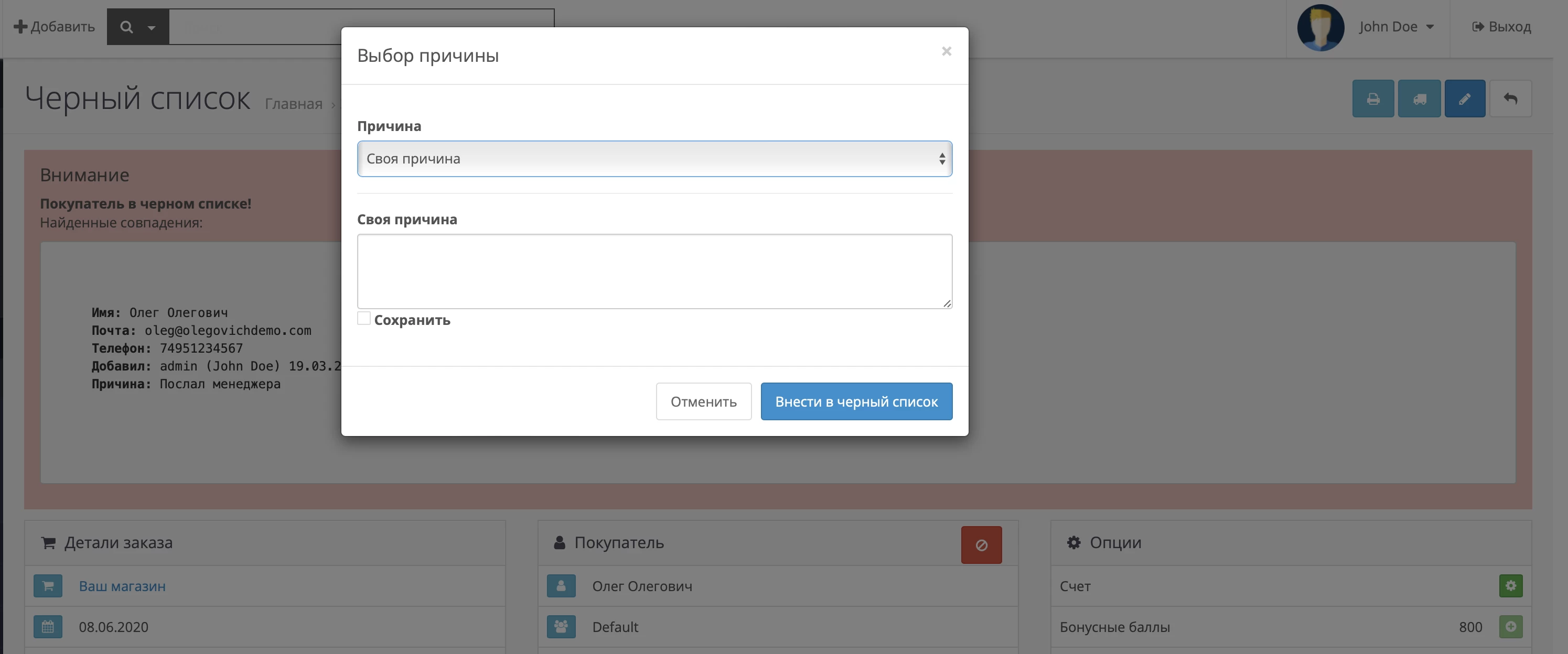Expand the search type caret

(x=152, y=27)
